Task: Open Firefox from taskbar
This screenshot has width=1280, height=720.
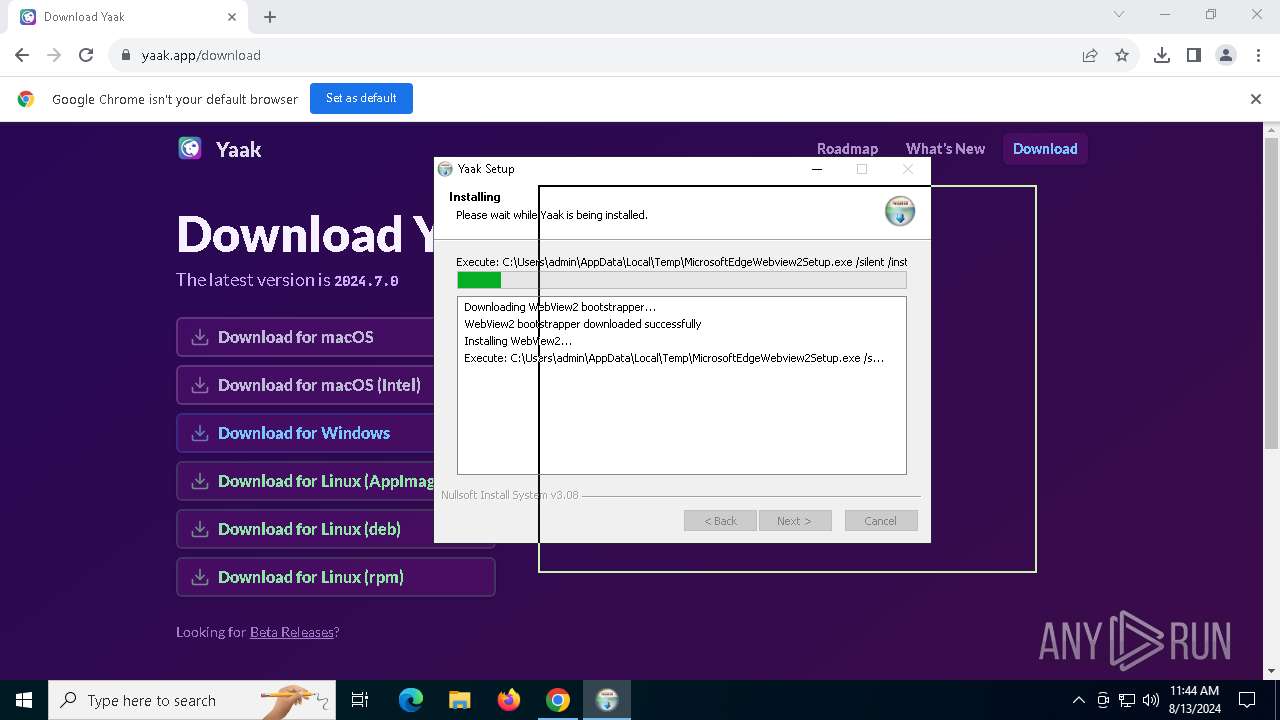Action: click(x=509, y=700)
